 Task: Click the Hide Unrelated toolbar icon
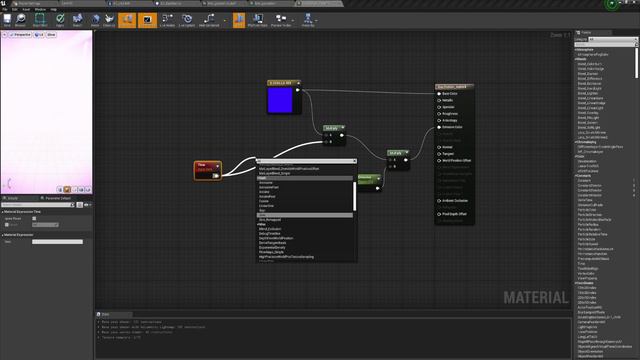pos(209,20)
